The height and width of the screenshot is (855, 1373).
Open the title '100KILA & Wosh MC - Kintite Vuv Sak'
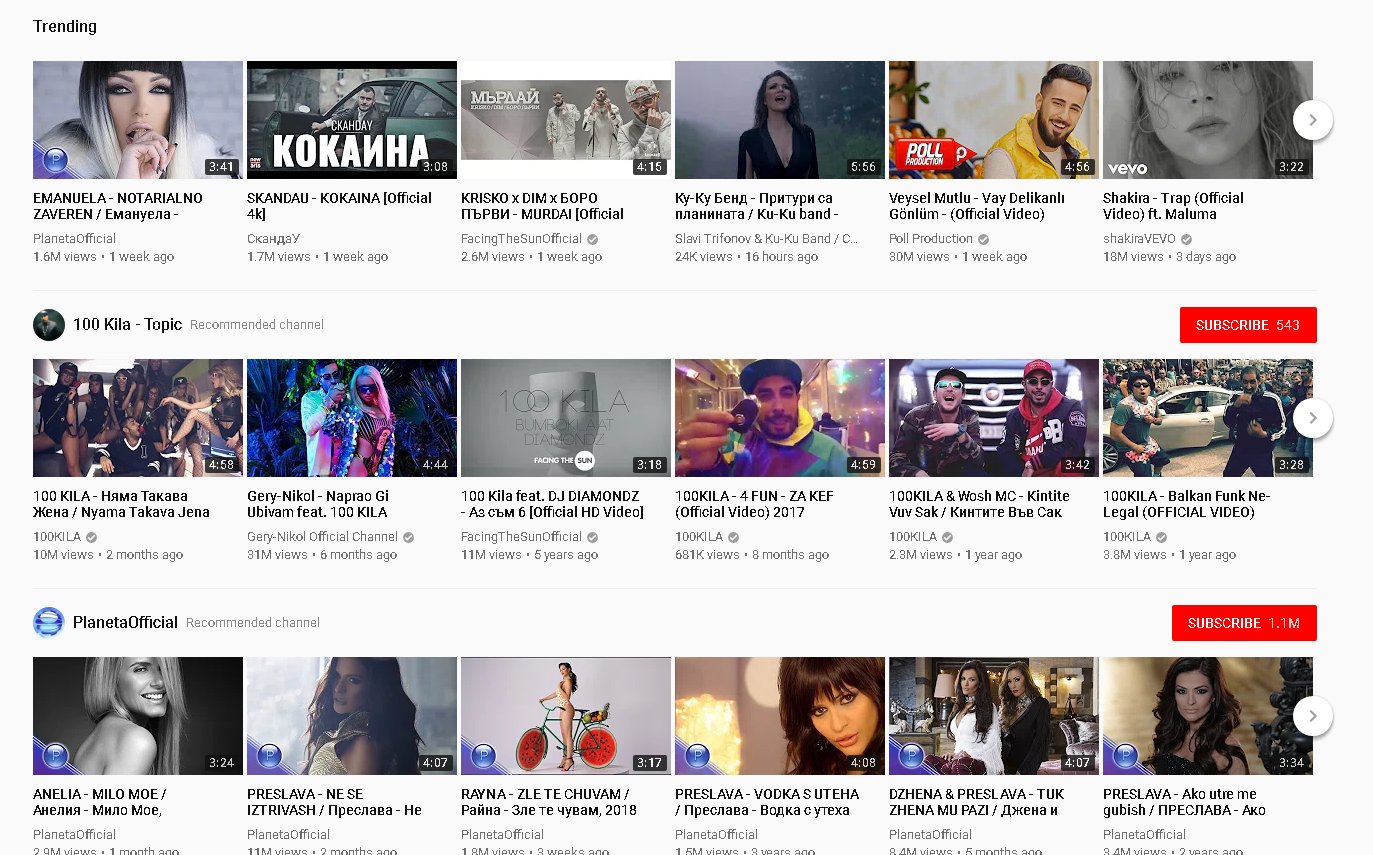click(x=979, y=504)
